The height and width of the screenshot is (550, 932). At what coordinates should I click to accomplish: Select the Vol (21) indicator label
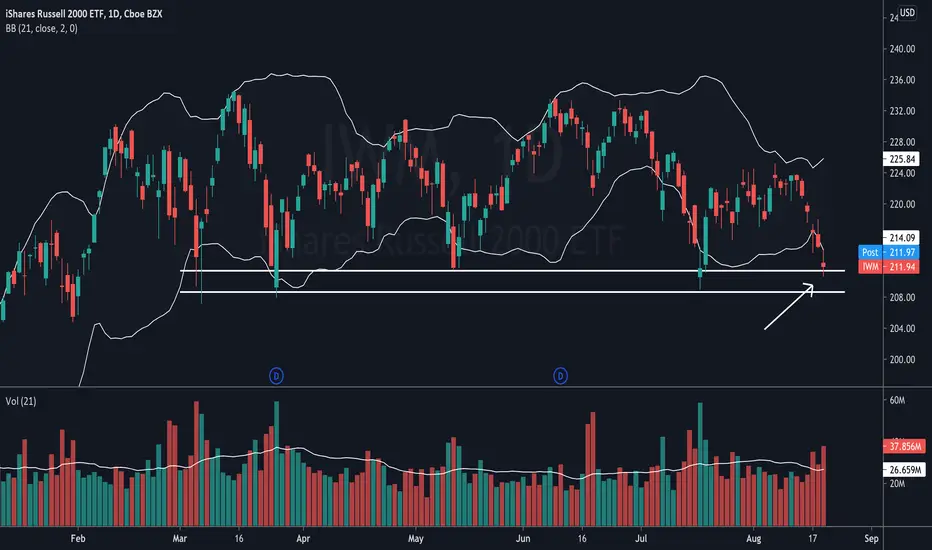click(x=21, y=401)
